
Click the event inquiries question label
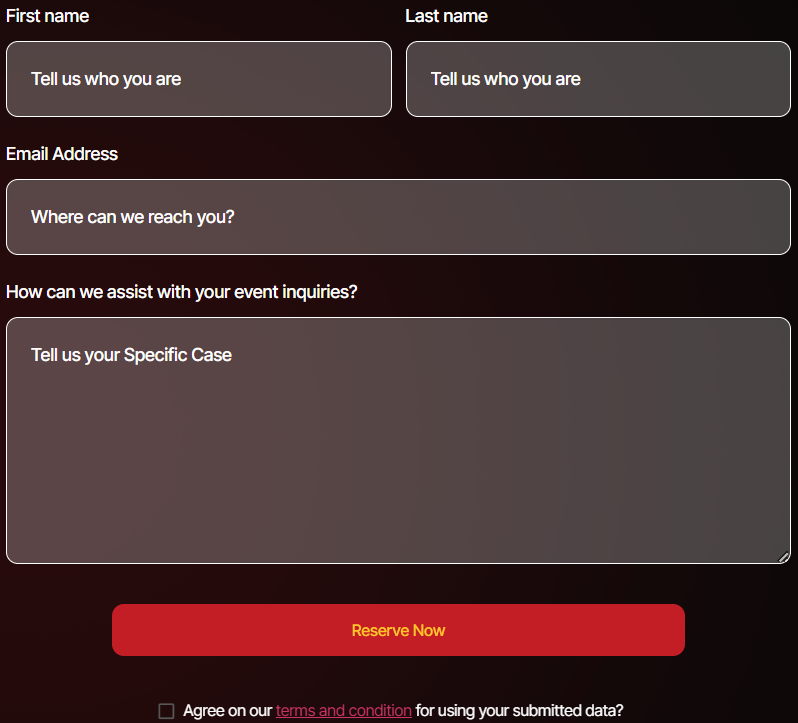click(181, 292)
